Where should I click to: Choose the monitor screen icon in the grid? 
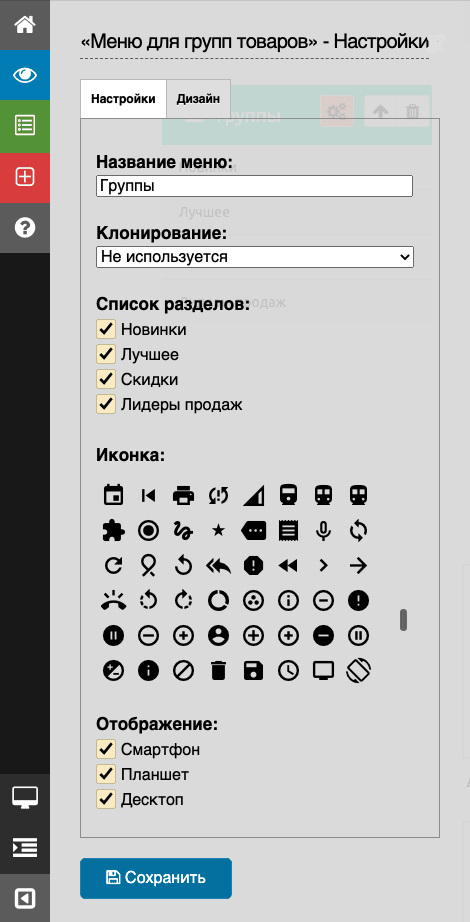(323, 671)
